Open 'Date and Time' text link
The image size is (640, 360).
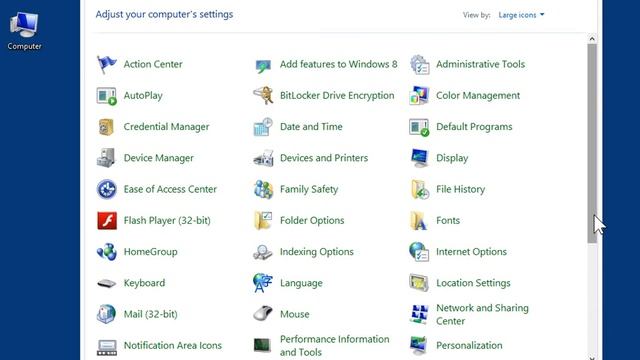click(311, 127)
